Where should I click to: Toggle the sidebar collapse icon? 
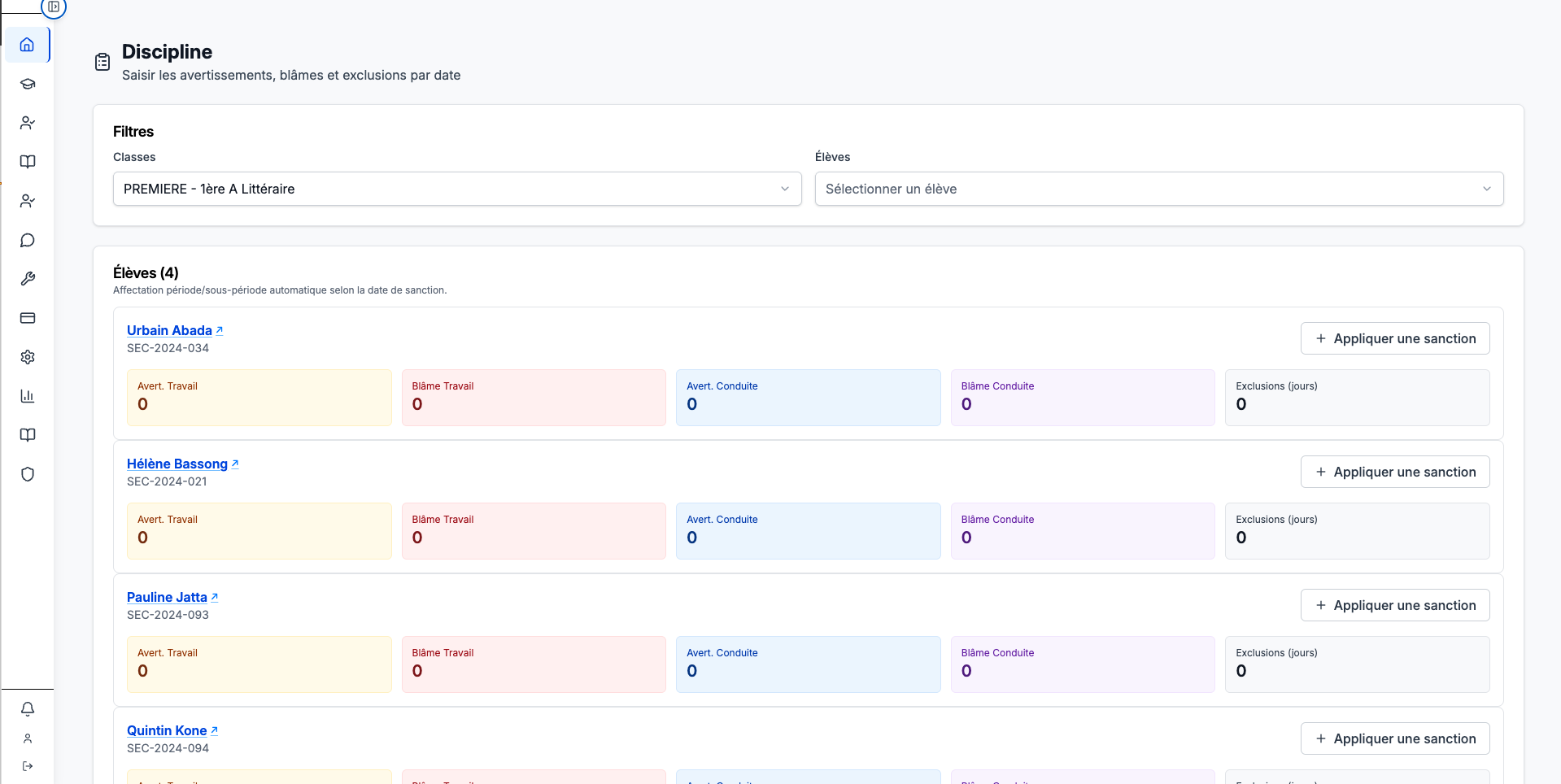click(x=54, y=7)
